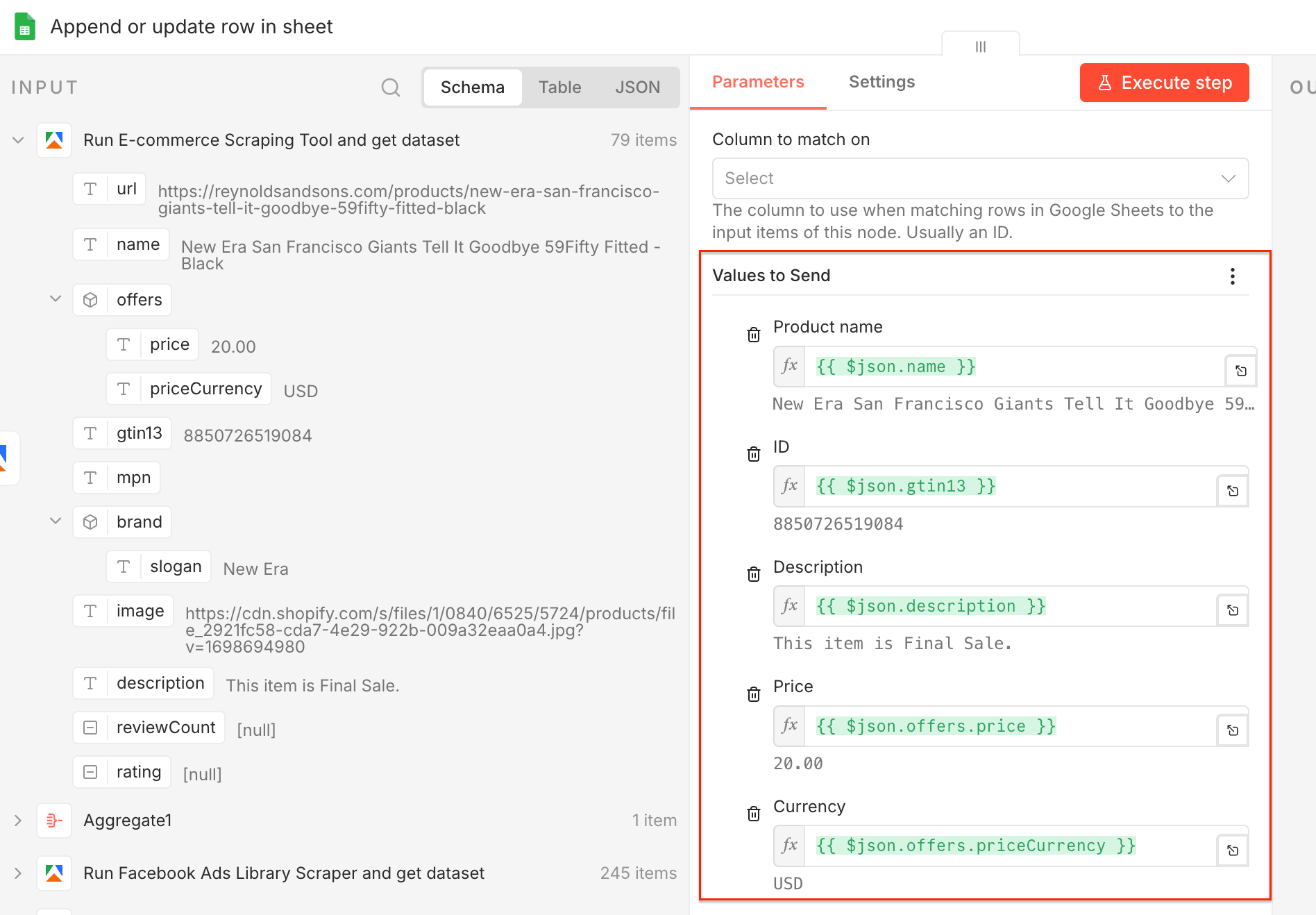Collapse the E-commerce Scraping Tool node

19,140
